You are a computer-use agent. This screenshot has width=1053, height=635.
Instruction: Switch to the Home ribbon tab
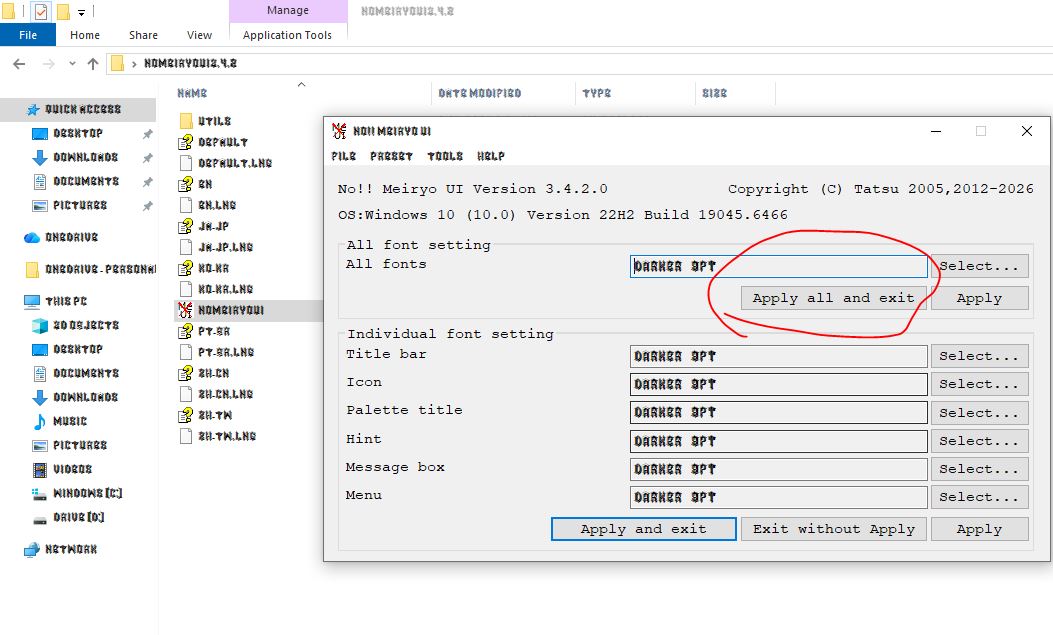tap(85, 35)
